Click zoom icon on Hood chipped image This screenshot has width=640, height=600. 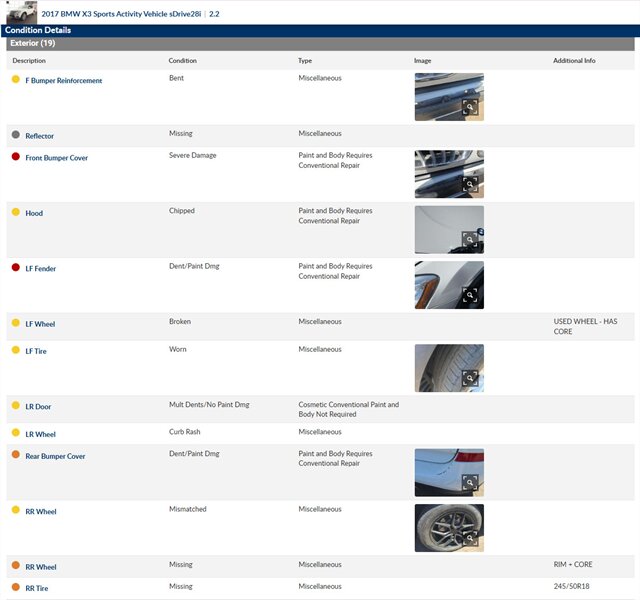click(x=470, y=240)
